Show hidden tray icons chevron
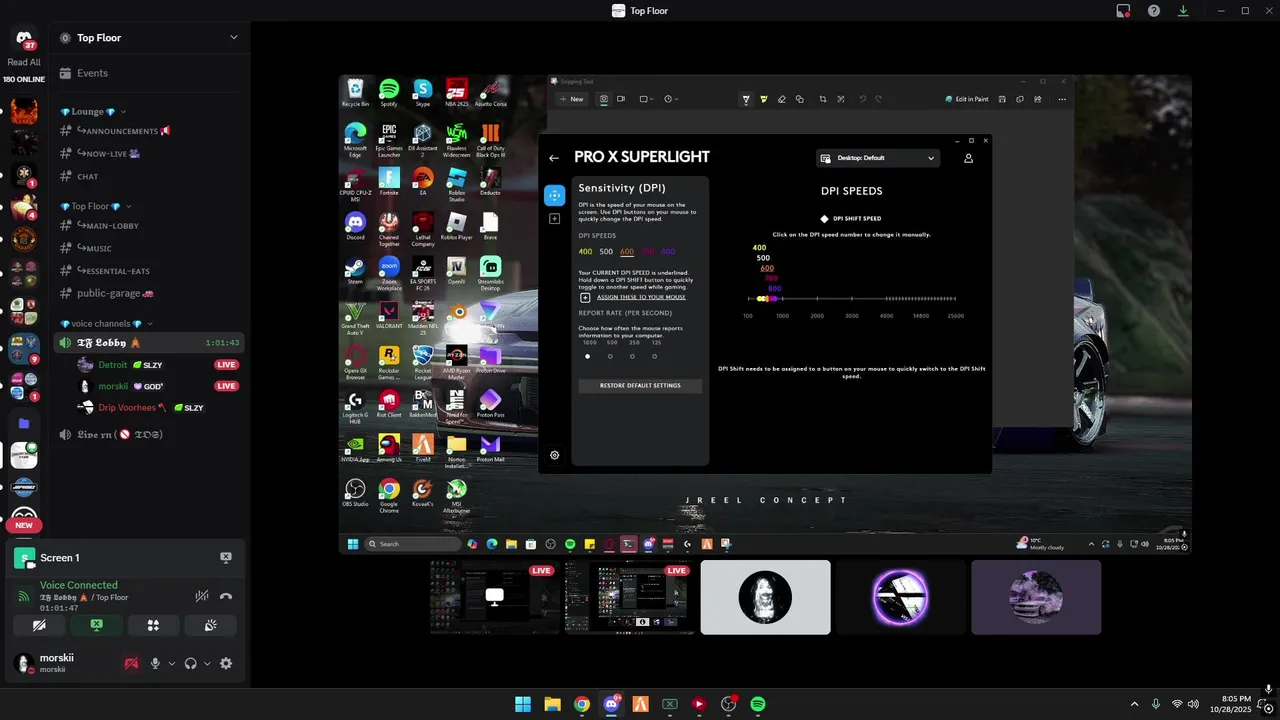The height and width of the screenshot is (720, 1280). [x=1134, y=704]
